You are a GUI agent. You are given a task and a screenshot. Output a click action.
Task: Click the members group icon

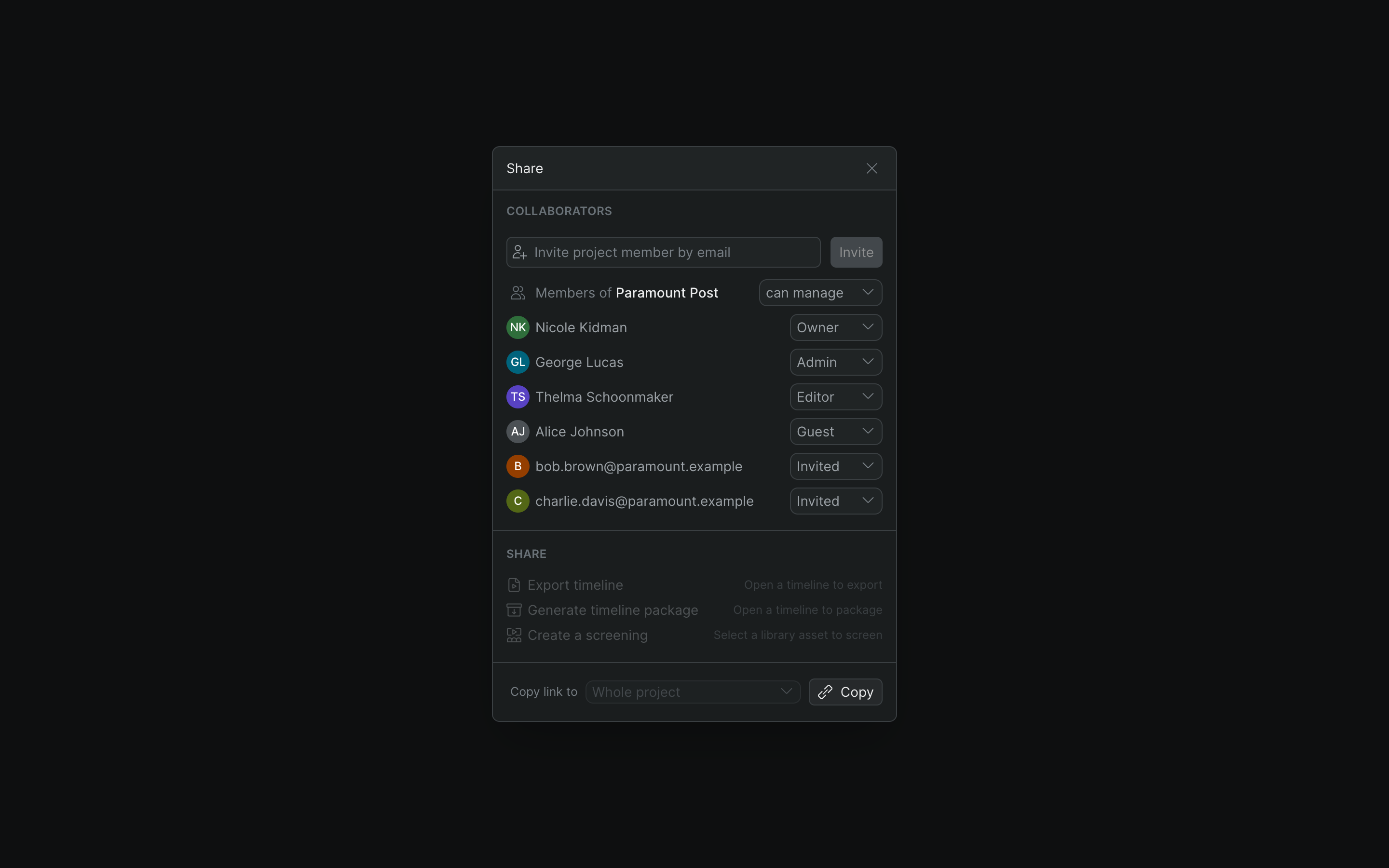tap(517, 293)
